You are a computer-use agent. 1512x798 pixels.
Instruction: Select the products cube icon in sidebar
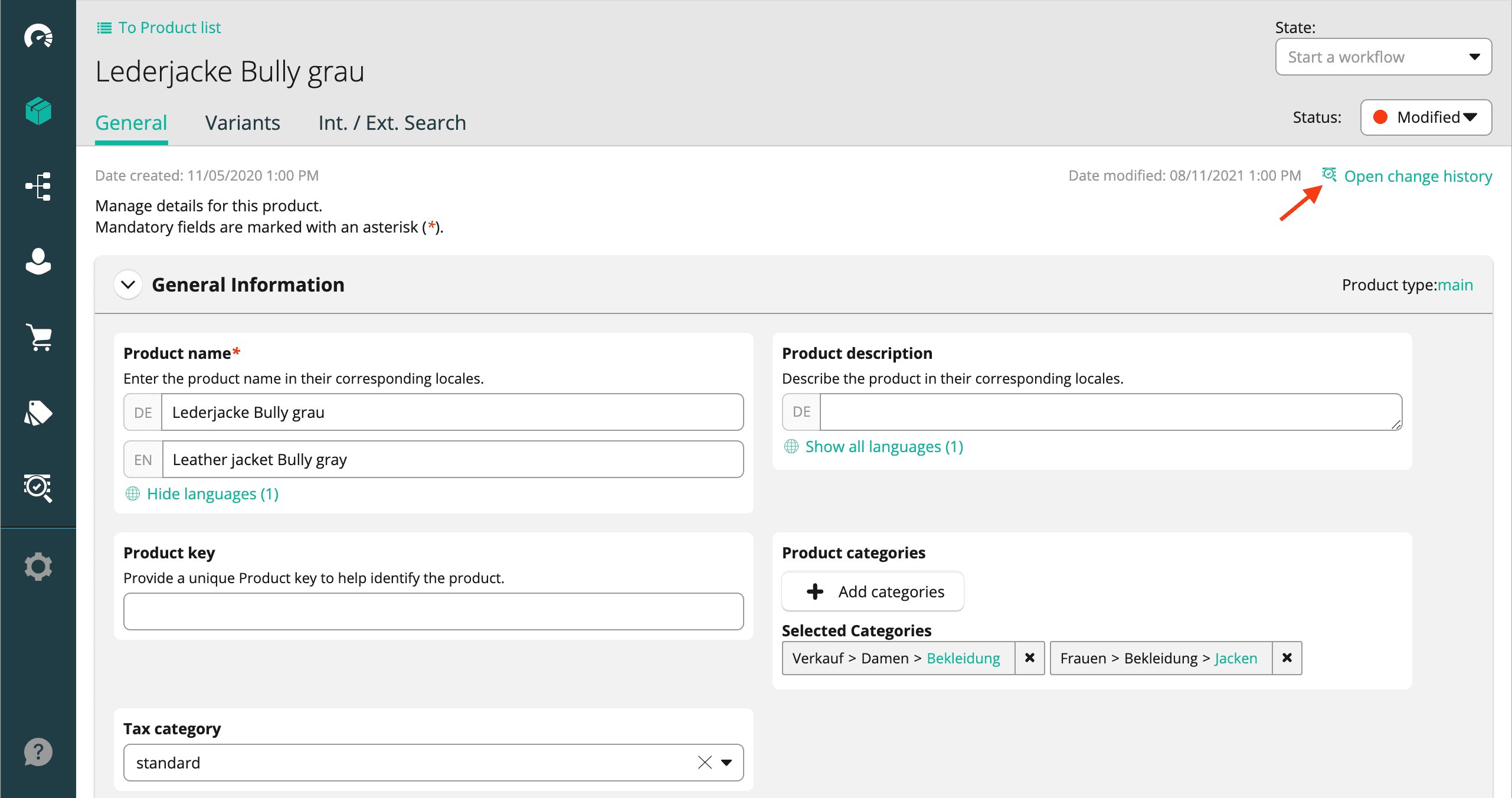coord(38,111)
